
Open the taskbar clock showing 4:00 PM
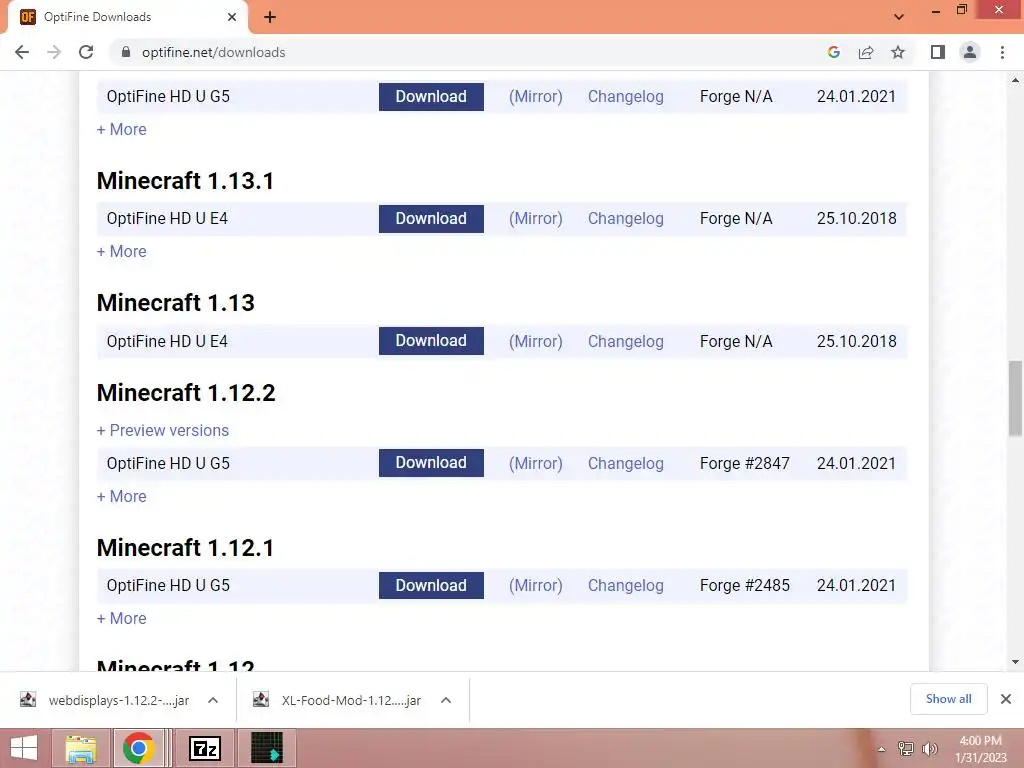click(980, 748)
